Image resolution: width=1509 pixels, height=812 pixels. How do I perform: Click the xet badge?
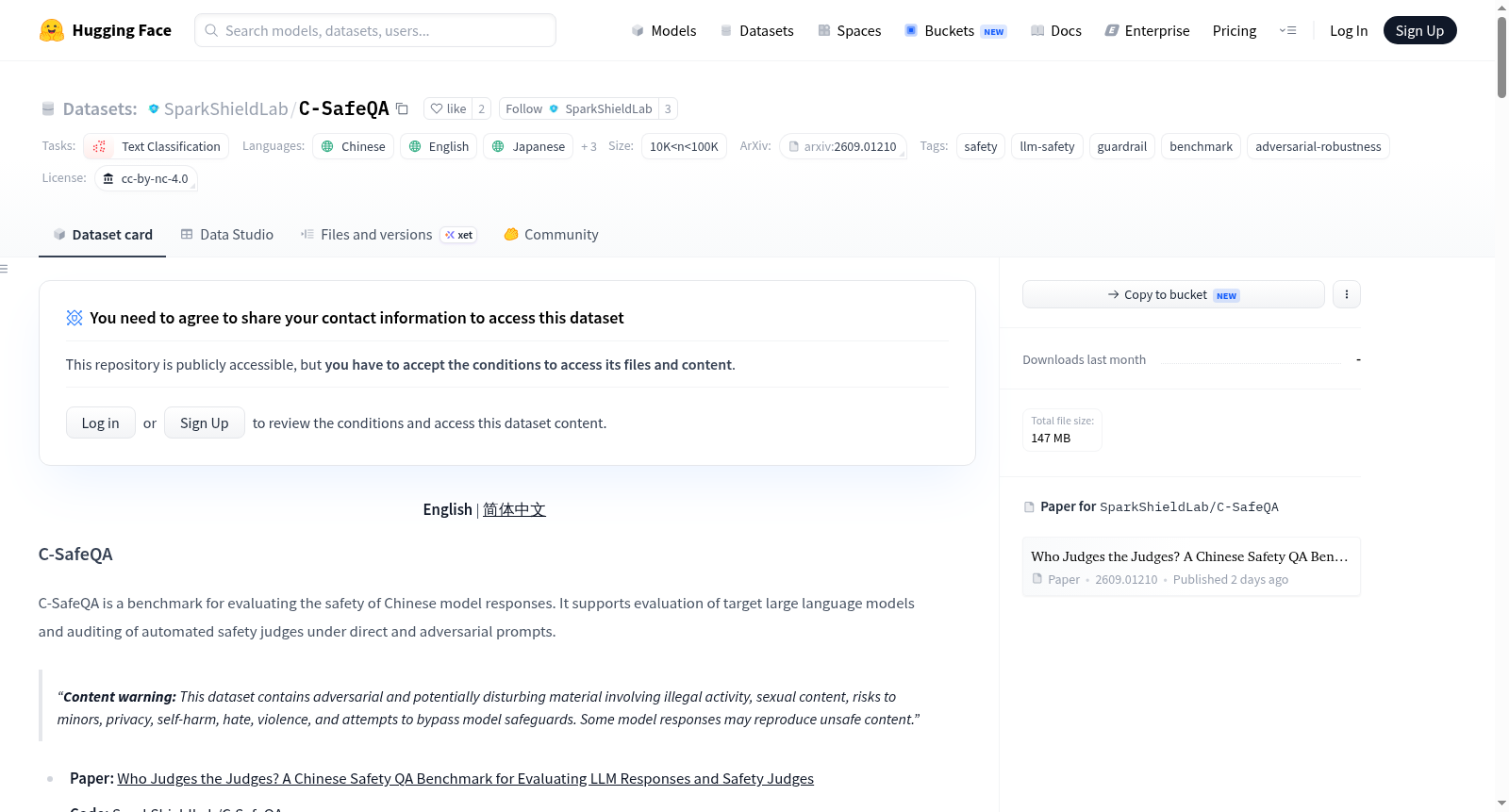tap(459, 235)
